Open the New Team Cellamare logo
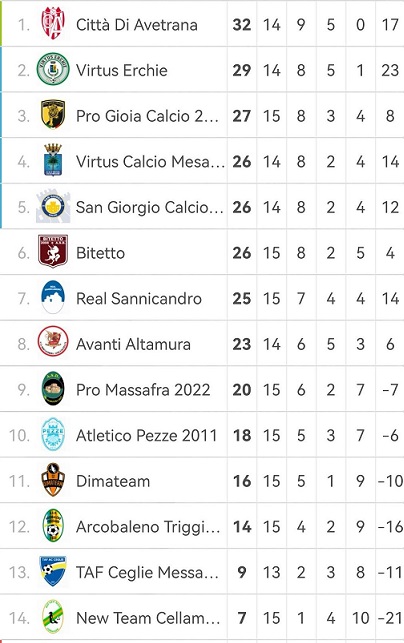The width and height of the screenshot is (404, 643). 53,617
